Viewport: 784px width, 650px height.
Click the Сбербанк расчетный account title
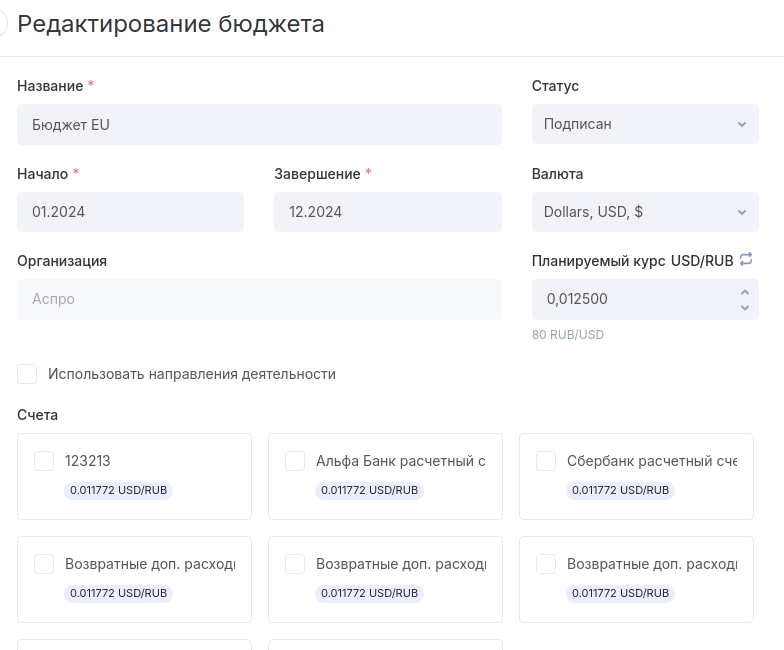[x=651, y=461]
